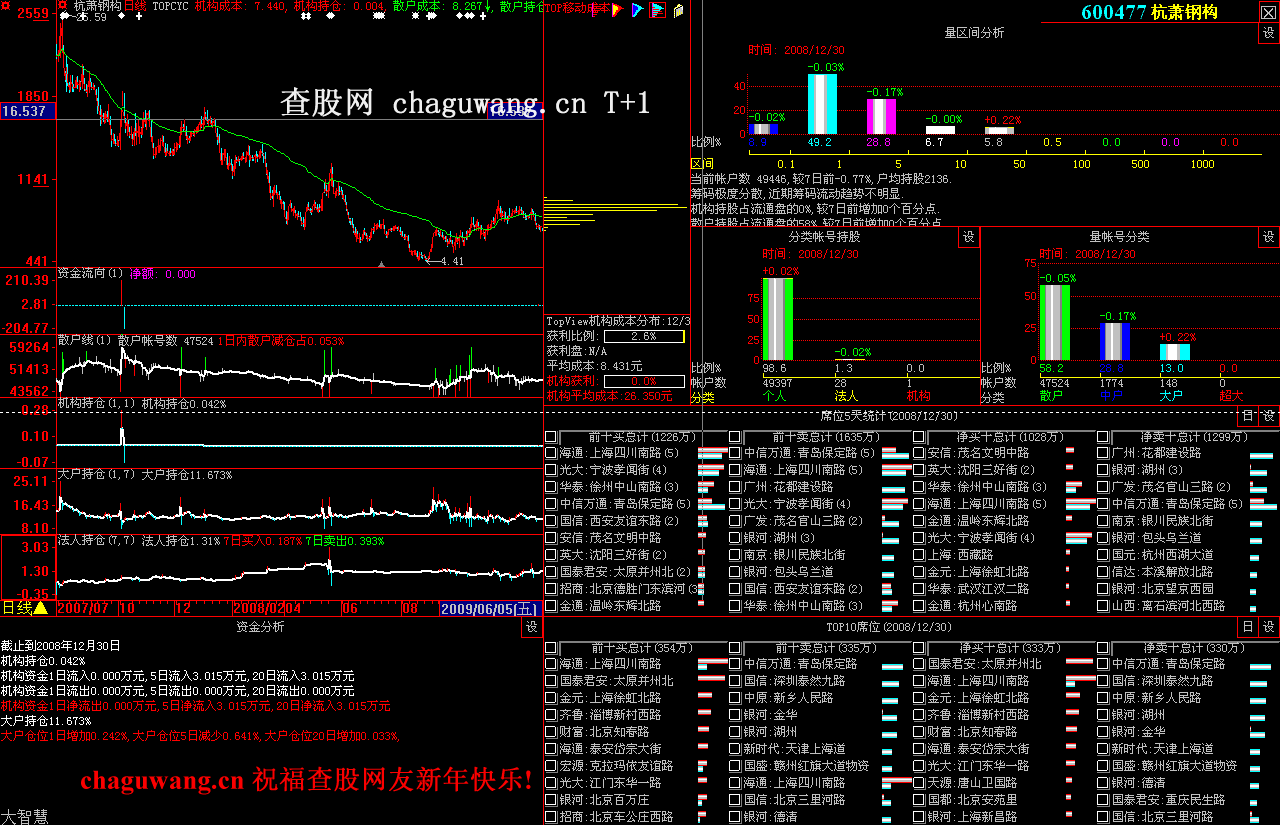
Task: Click the TOPCYC indicator name in chart header
Action: (x=170, y=6)
